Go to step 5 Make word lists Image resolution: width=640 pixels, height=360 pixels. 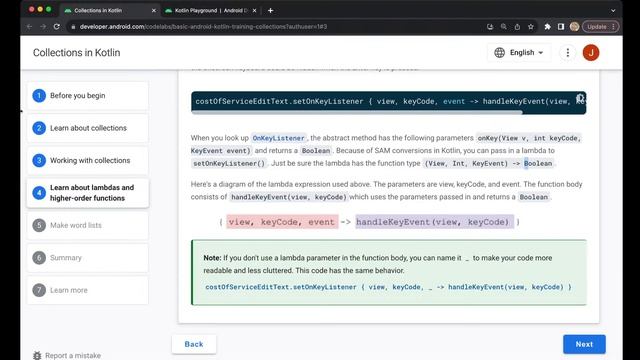tap(88, 225)
